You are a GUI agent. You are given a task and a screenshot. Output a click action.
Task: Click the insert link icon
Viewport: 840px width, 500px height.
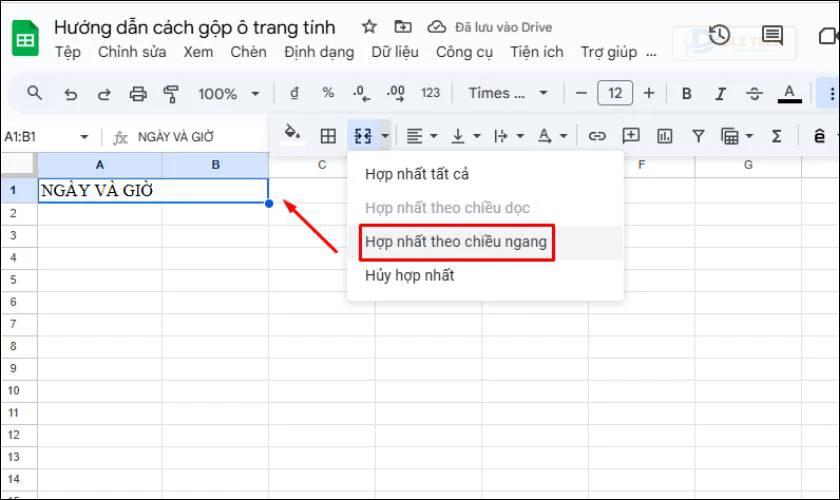tap(597, 136)
